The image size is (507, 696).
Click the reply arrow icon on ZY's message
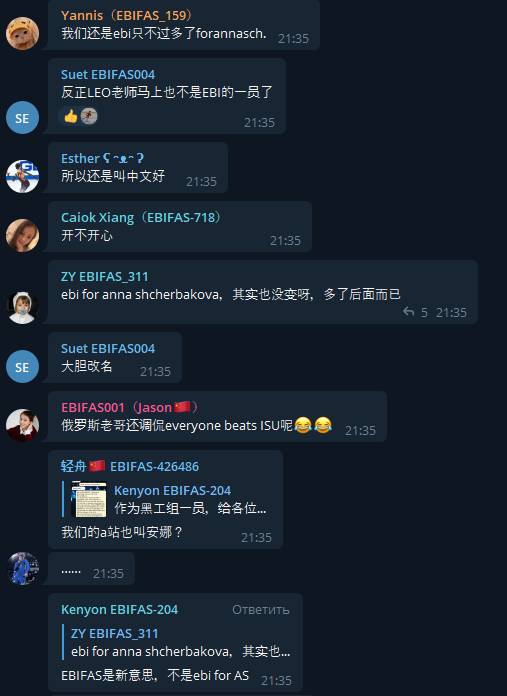click(x=408, y=312)
